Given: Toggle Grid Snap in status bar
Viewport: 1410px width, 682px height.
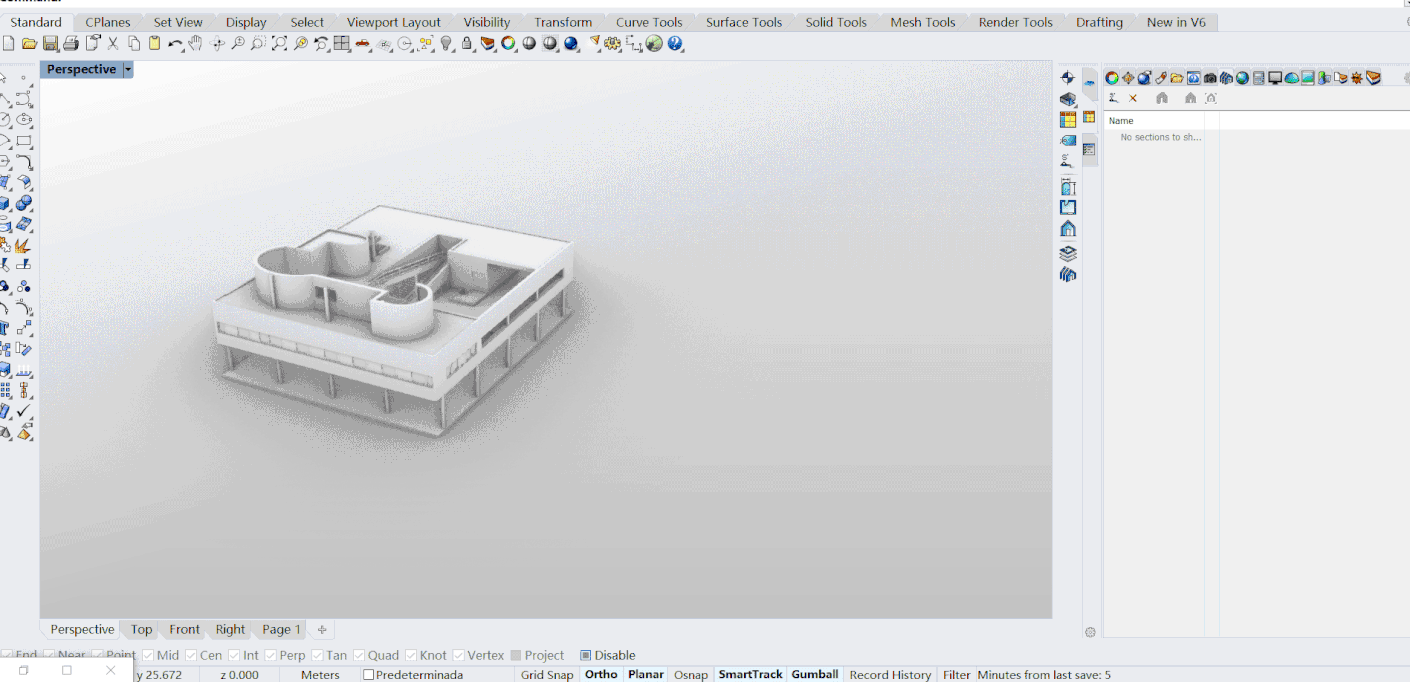Looking at the screenshot, I should pos(547,675).
